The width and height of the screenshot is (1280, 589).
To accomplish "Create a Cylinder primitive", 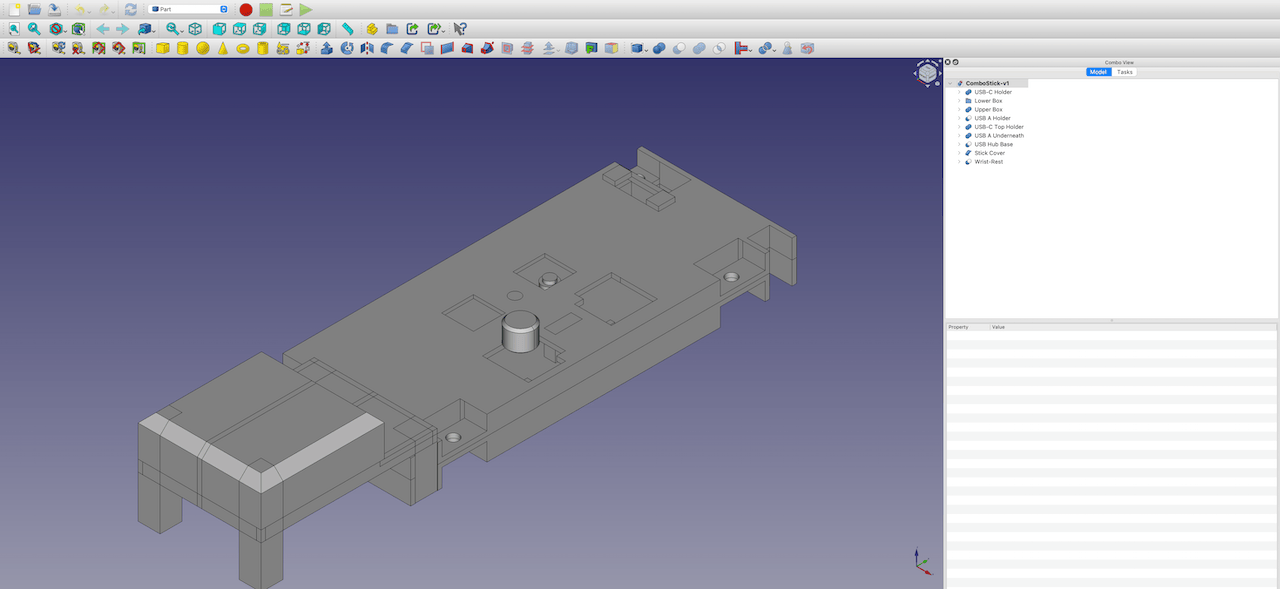I will point(182,47).
